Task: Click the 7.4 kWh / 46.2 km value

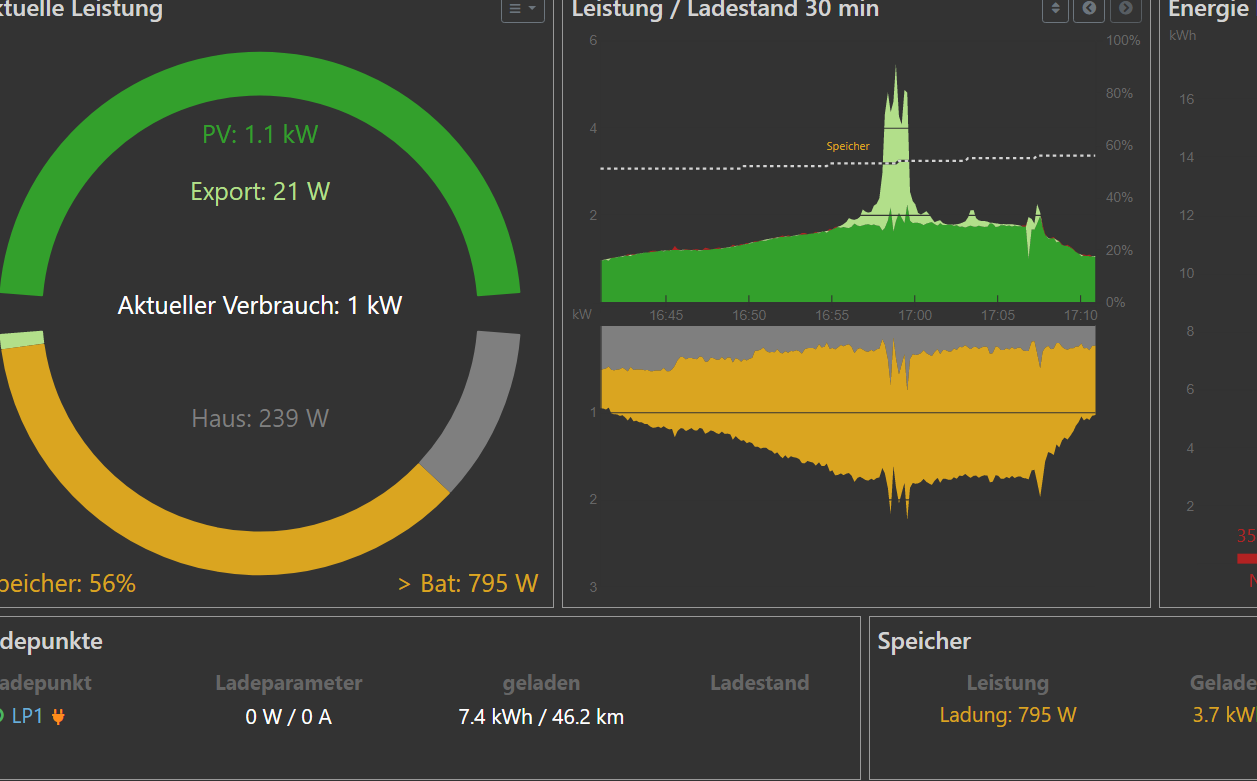Action: click(540, 716)
